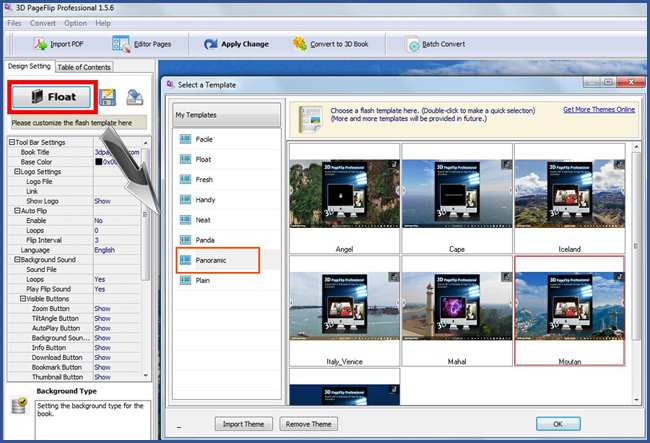Image resolution: width=650 pixels, height=443 pixels.
Task: Click the Float template button
Action: pos(51,97)
